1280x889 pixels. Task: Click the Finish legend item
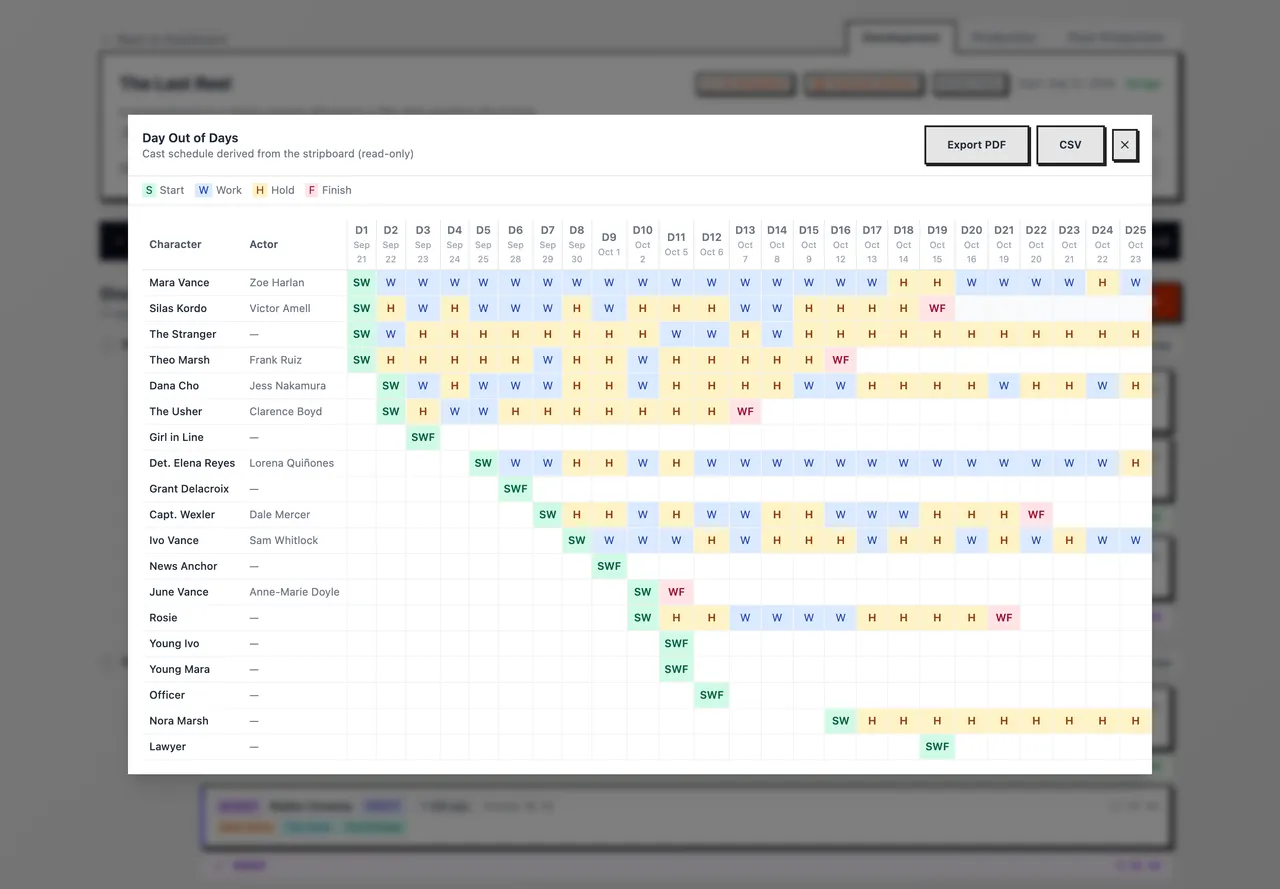[328, 190]
